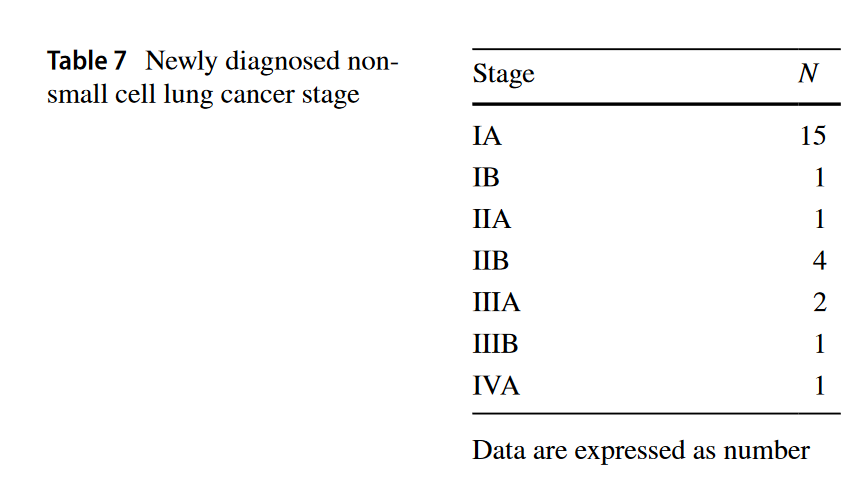Click the value 15 in the IA row

click(813, 135)
